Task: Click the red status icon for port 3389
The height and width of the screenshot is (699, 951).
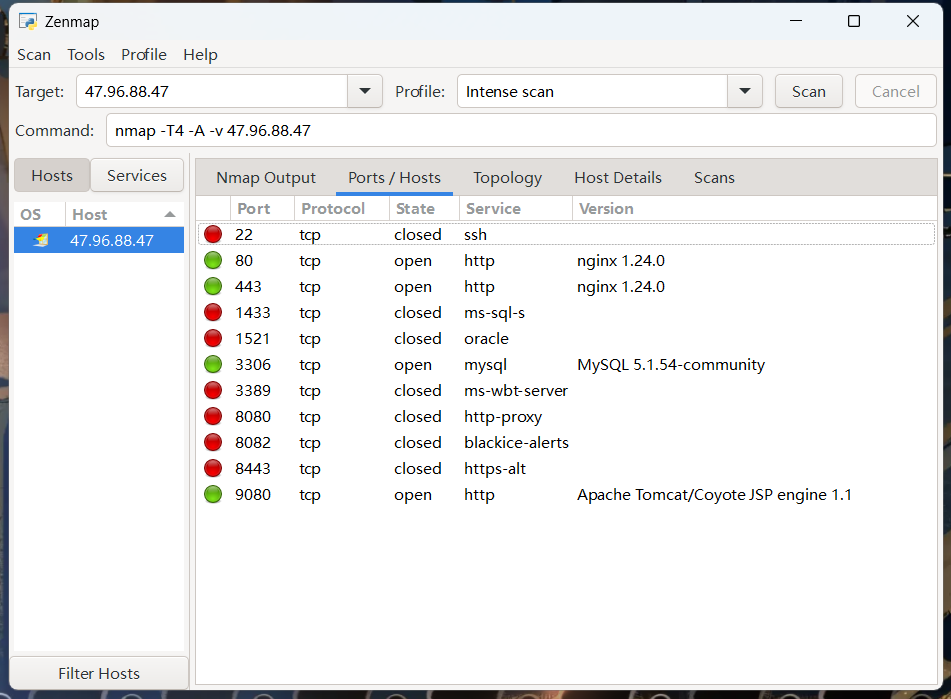Action: point(213,390)
